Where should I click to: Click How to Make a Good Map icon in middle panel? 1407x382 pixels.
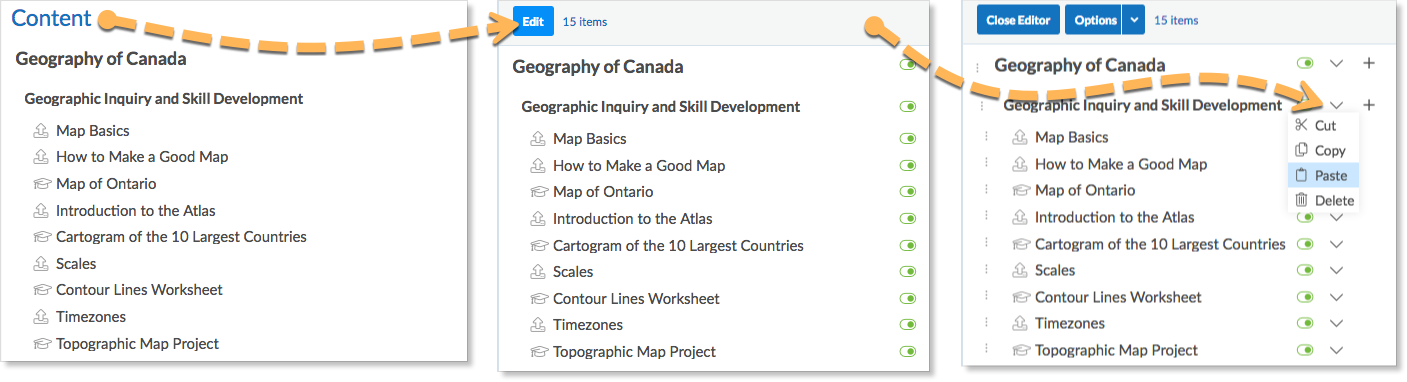[538, 166]
